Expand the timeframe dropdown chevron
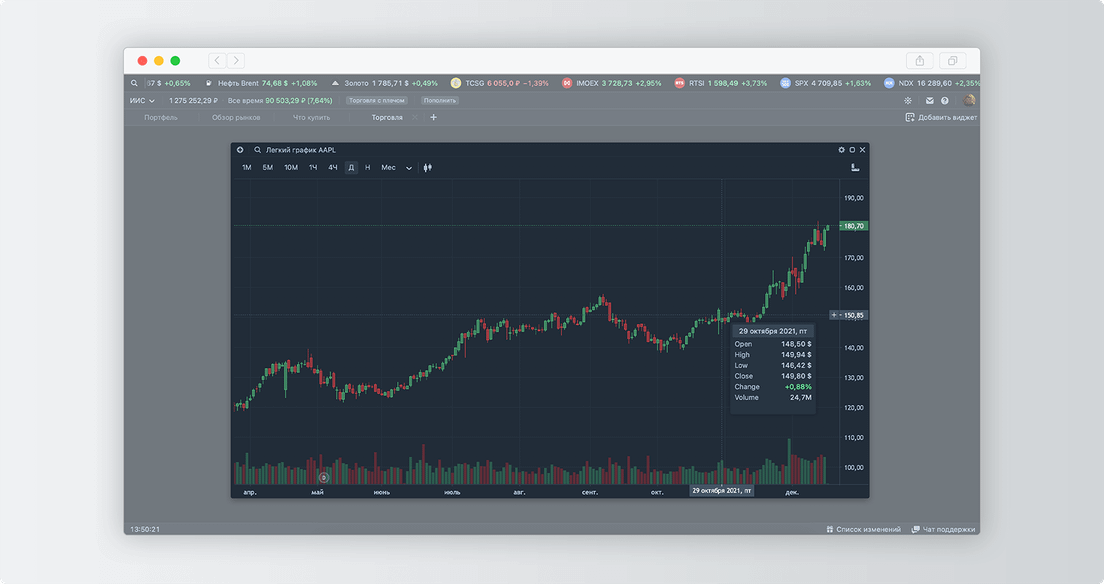The image size is (1104, 584). (408, 168)
